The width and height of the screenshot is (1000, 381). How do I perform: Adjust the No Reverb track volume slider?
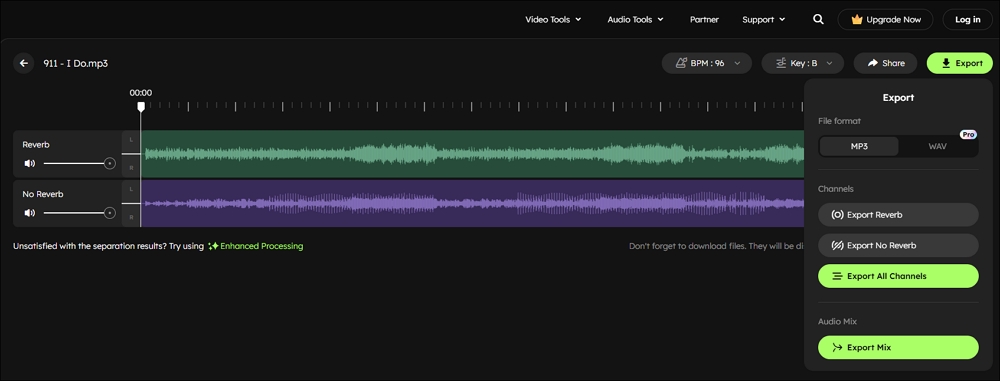pos(79,213)
